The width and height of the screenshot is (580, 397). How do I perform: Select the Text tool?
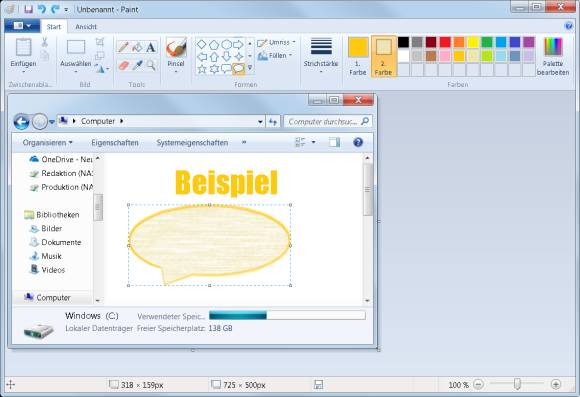pos(151,47)
